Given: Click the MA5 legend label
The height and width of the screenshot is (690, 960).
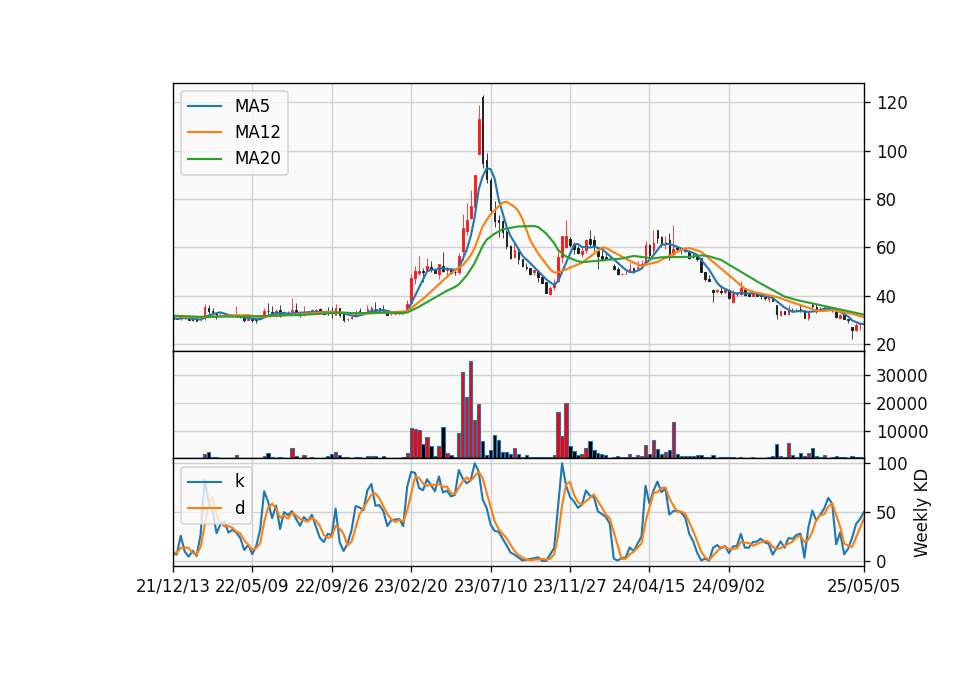Looking at the screenshot, I should [252, 106].
